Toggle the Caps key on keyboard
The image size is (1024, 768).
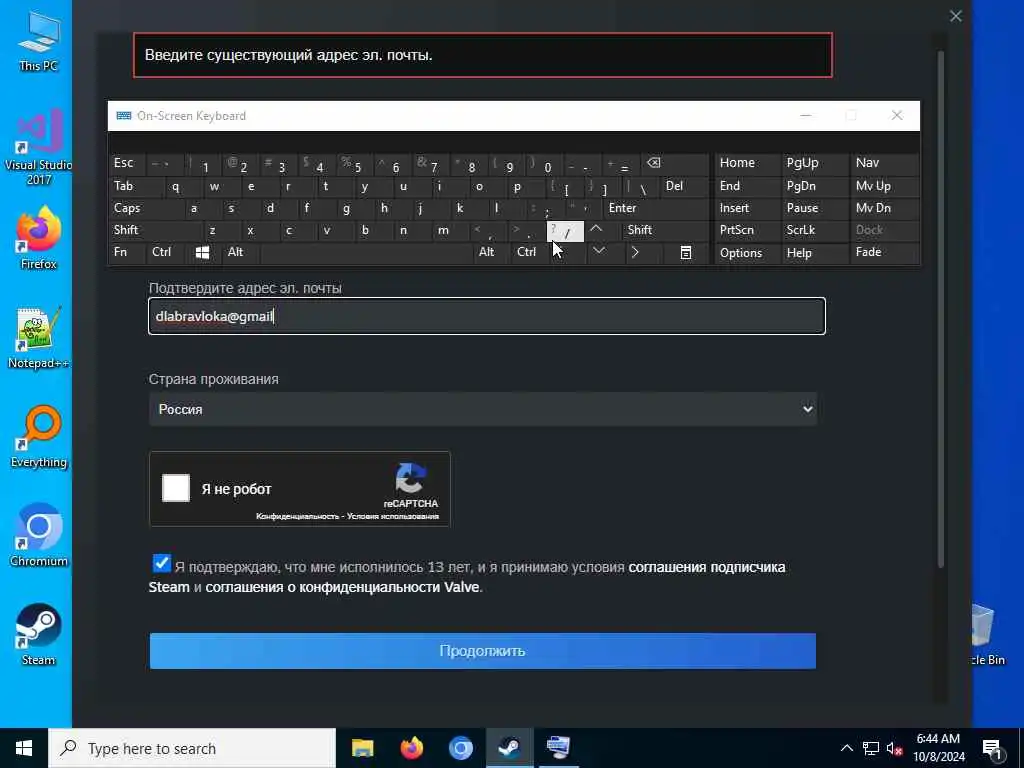point(142,208)
